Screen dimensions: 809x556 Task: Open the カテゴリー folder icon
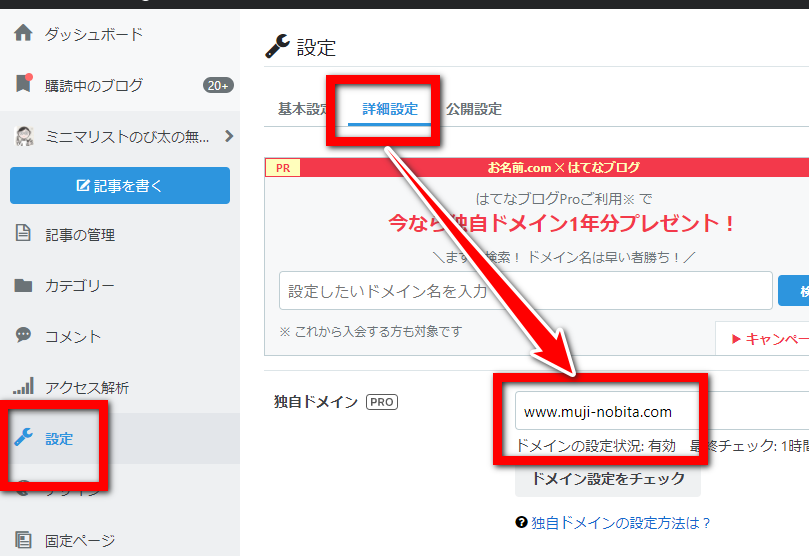coord(23,285)
